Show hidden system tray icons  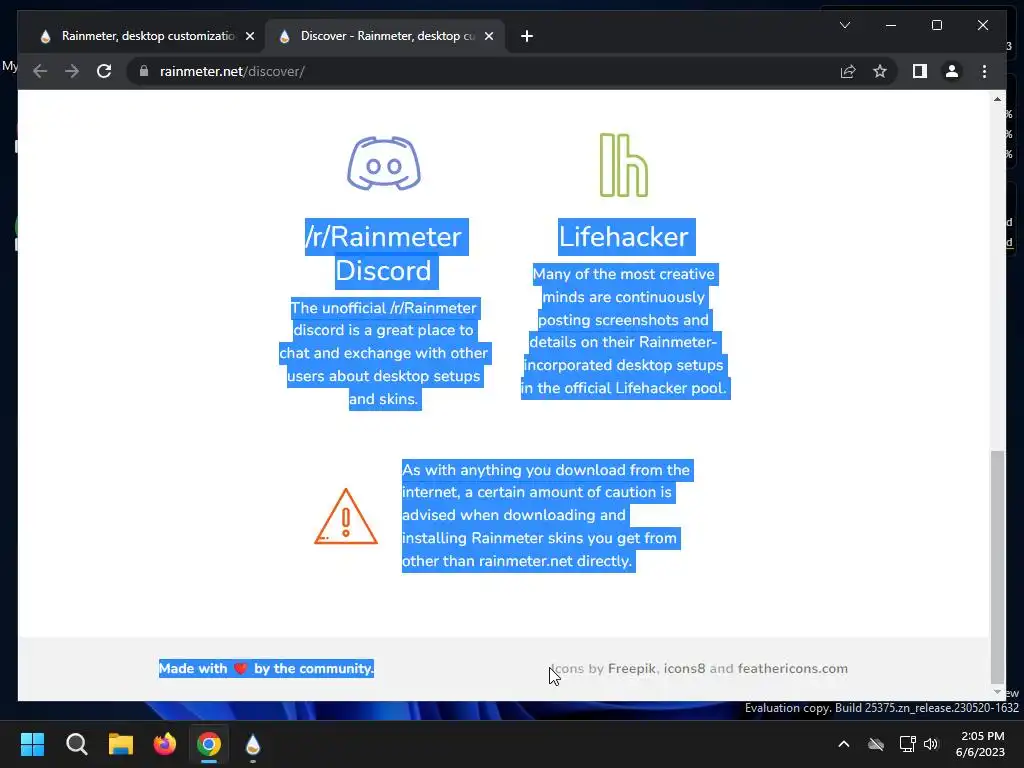coord(844,744)
